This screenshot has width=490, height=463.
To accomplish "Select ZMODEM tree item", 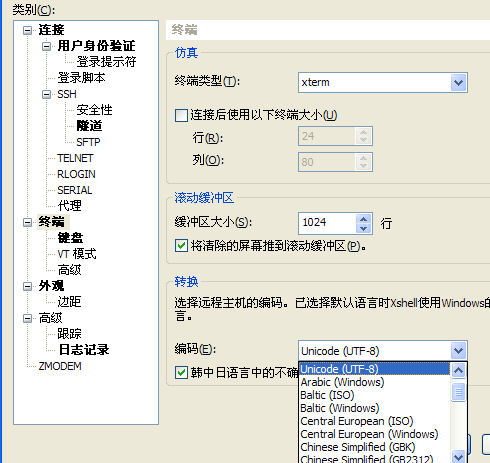I will click(x=60, y=366).
